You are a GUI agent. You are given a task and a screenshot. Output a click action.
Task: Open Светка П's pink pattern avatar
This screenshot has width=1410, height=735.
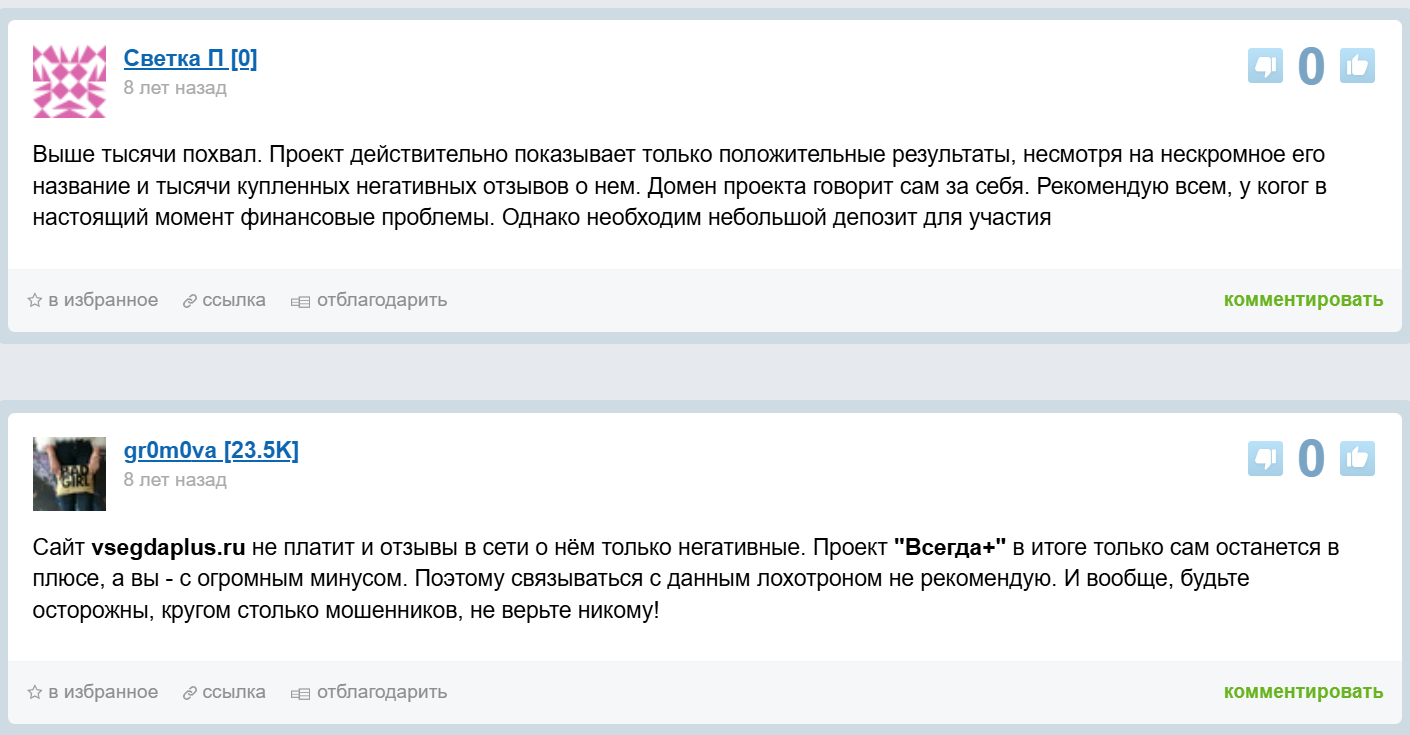click(x=69, y=82)
